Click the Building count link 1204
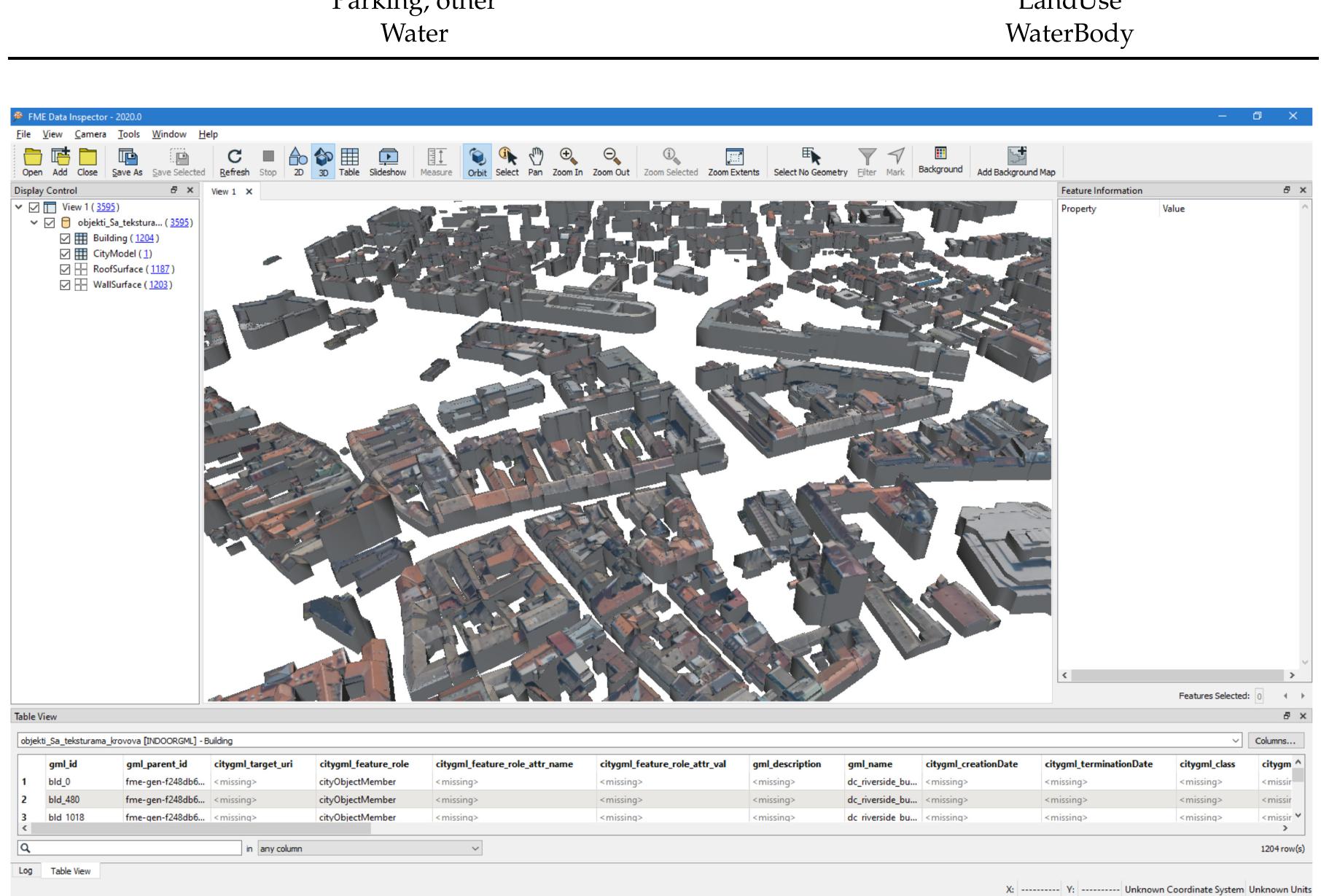Viewport: 1321px width, 896px height. point(145,238)
